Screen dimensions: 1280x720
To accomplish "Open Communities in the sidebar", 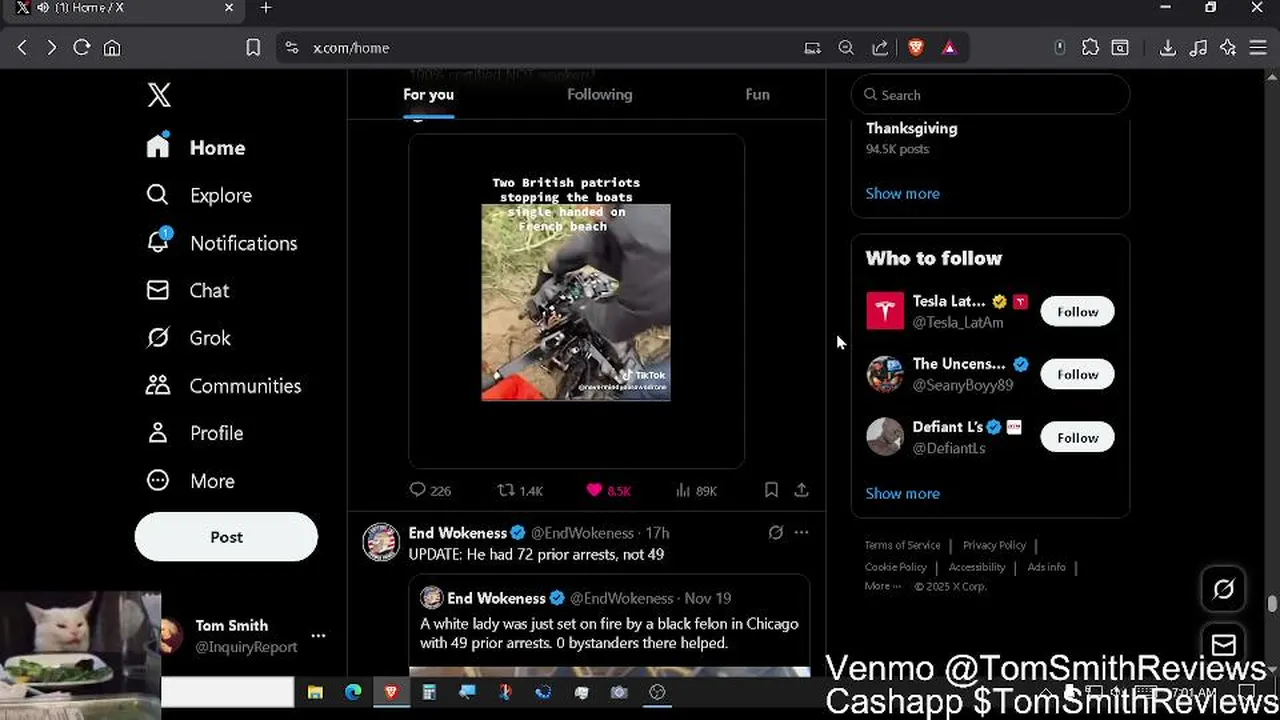I will coord(223,385).
